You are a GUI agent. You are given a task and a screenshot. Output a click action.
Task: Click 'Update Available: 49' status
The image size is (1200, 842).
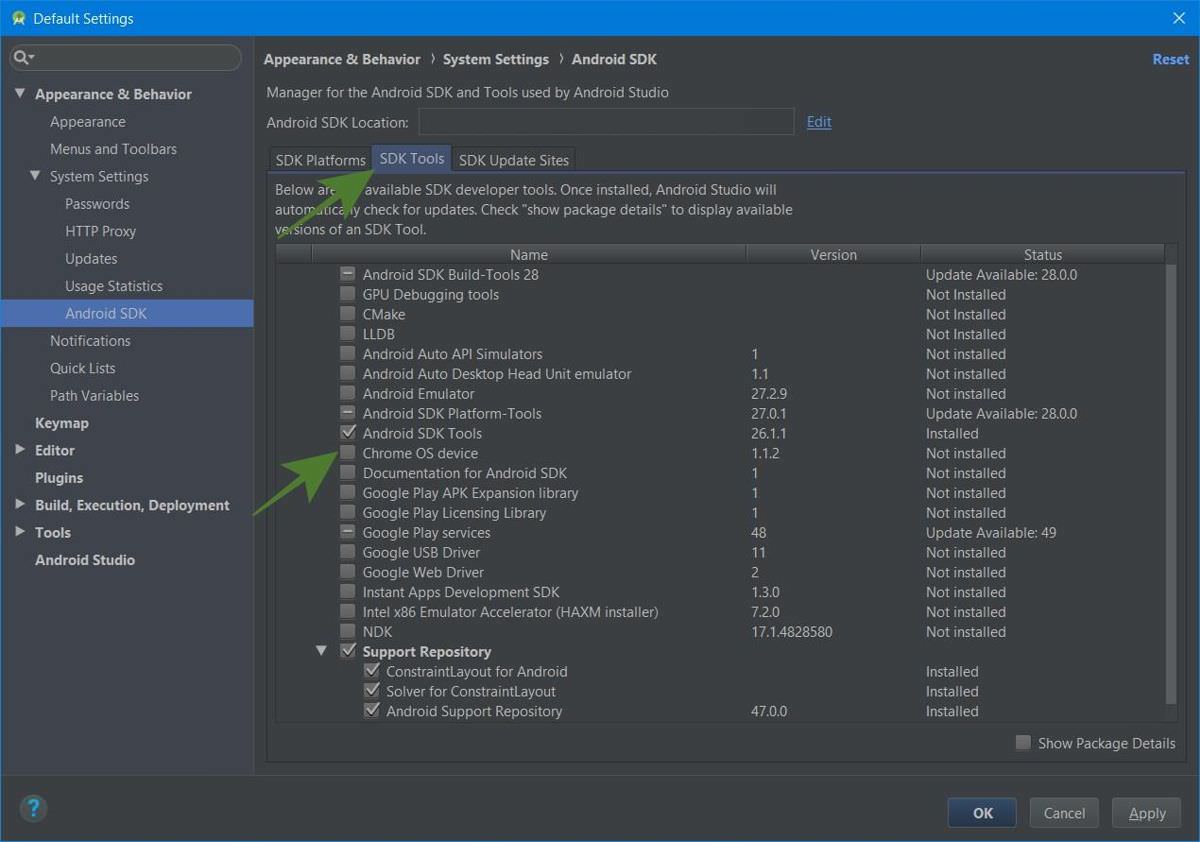(991, 532)
